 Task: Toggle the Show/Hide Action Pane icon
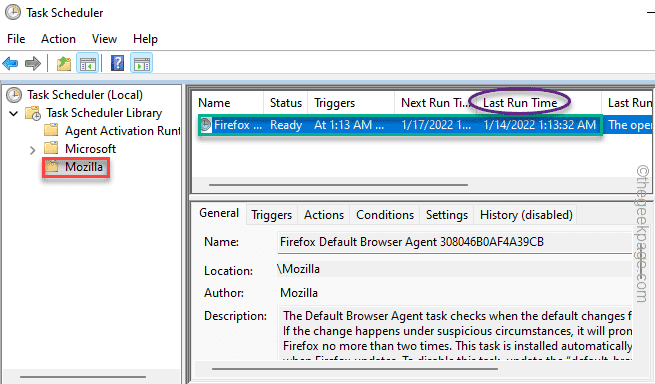142,64
